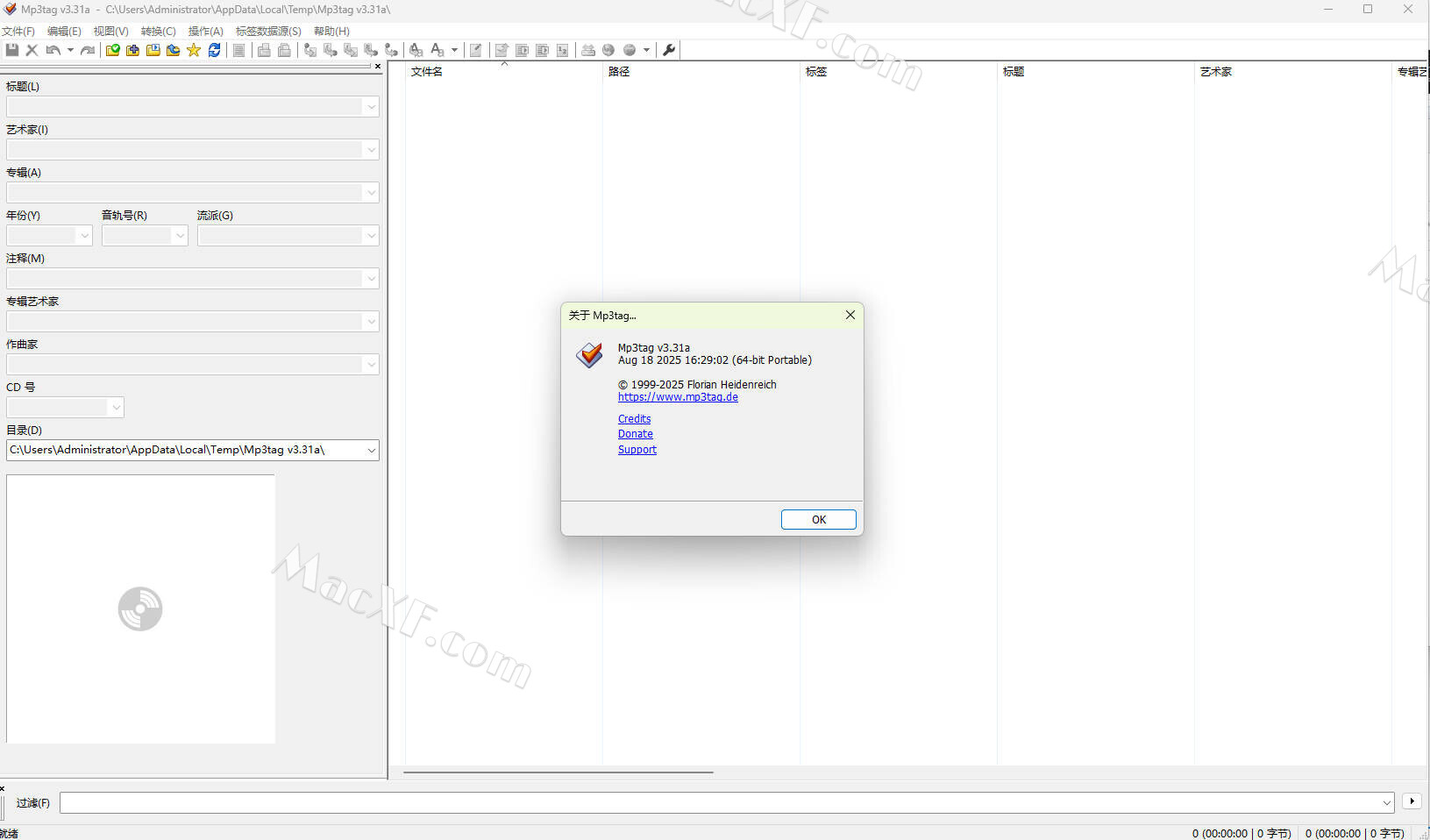This screenshot has height=840, width=1430.
Task: Click the Filename to Tag converter icon
Action: tap(331, 50)
